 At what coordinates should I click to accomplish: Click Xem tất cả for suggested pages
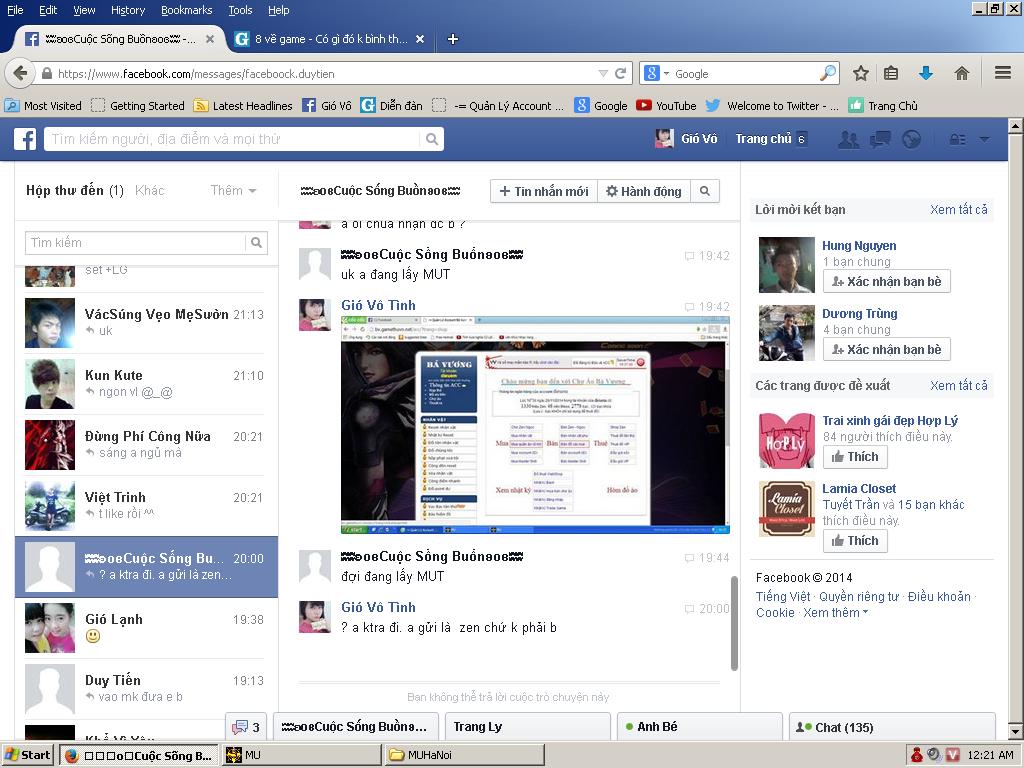click(x=959, y=385)
